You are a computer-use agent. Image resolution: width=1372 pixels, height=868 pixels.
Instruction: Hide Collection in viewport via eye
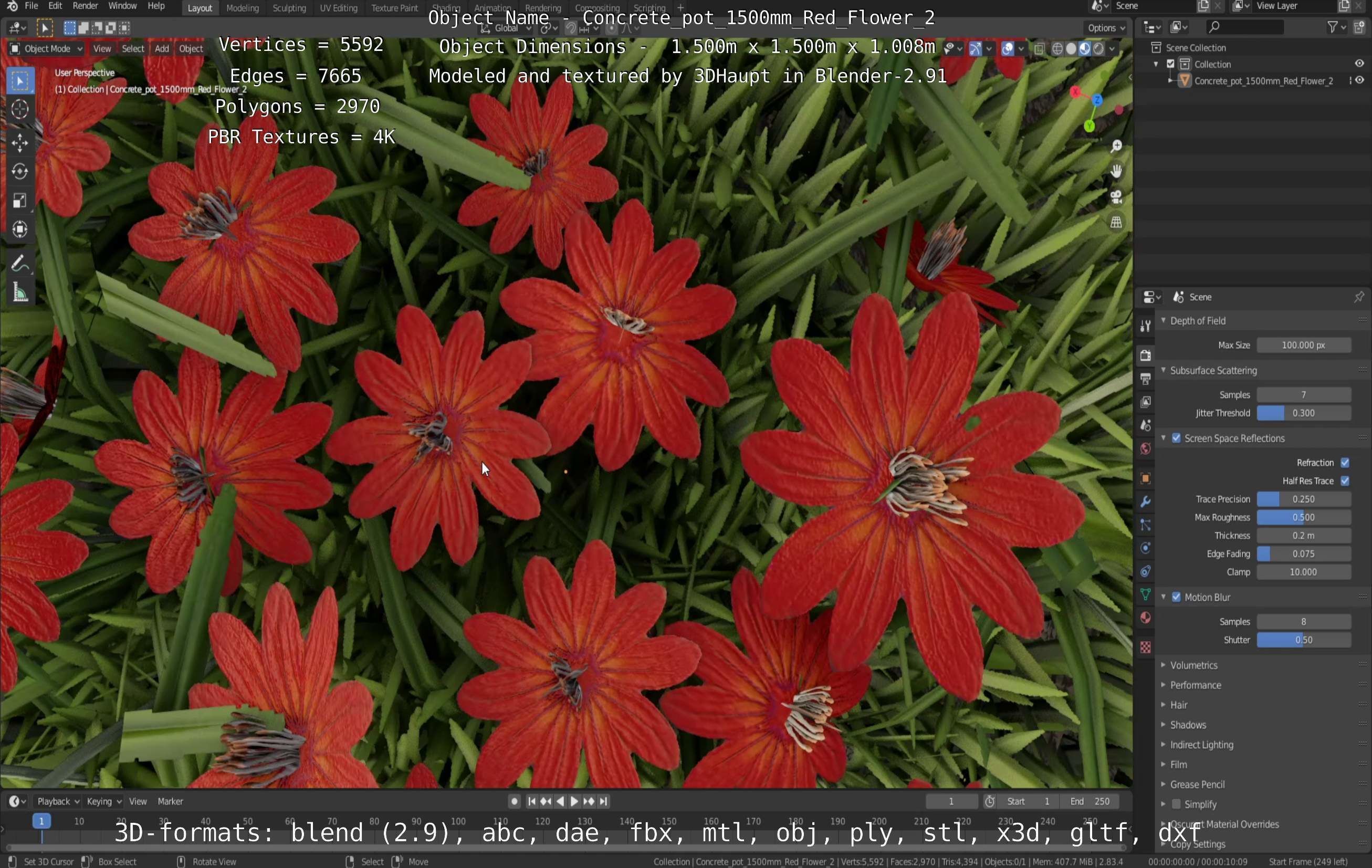point(1359,64)
